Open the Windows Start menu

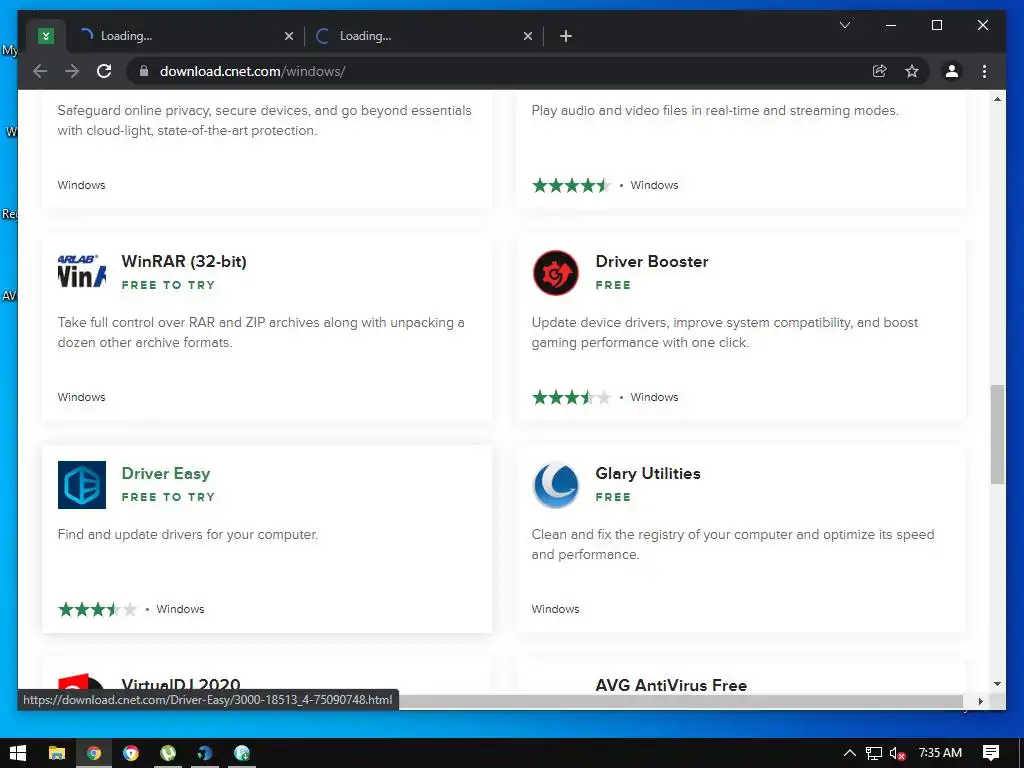pyautogui.click(x=18, y=753)
